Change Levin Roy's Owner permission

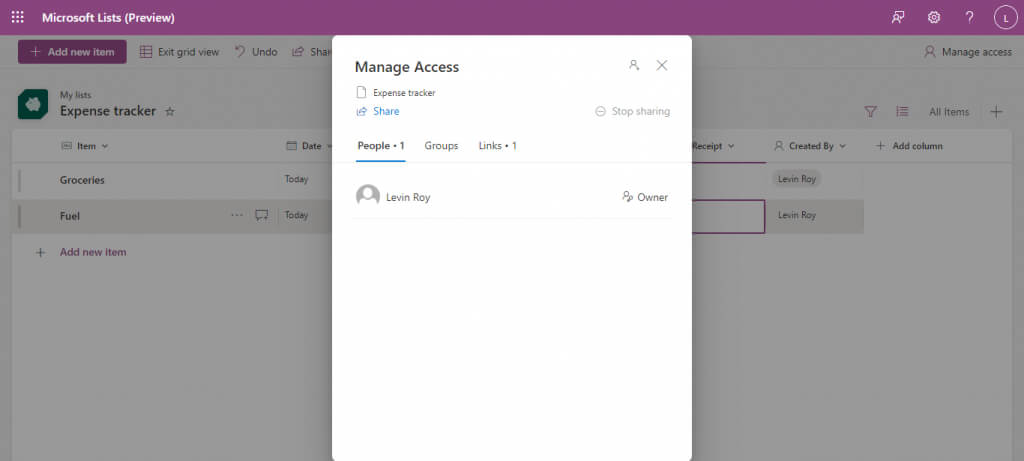tap(644, 197)
